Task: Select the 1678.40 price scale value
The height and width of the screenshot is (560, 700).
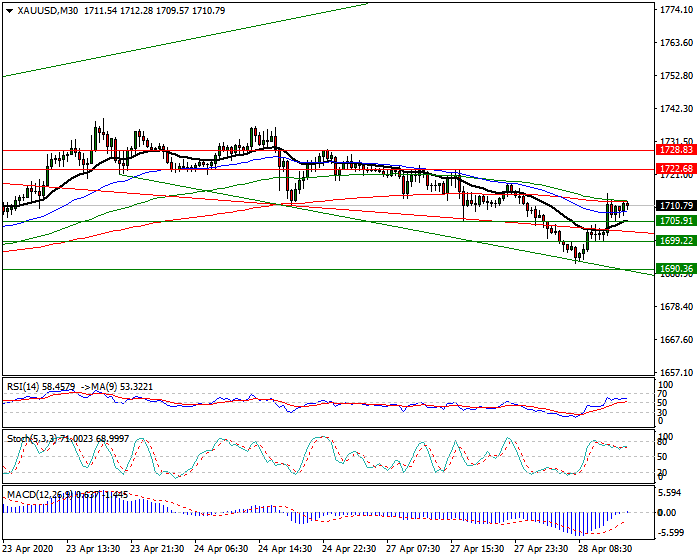Action: click(677, 307)
